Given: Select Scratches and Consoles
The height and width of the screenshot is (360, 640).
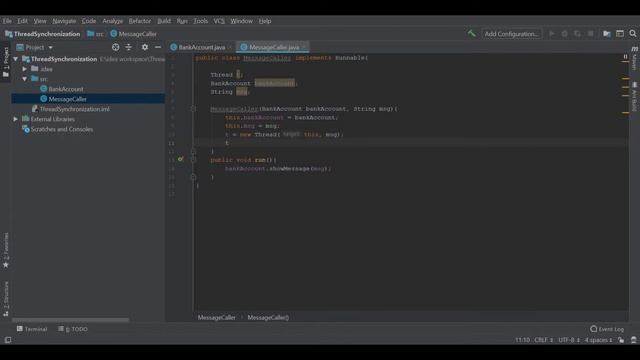Looking at the screenshot, I should click(62, 129).
